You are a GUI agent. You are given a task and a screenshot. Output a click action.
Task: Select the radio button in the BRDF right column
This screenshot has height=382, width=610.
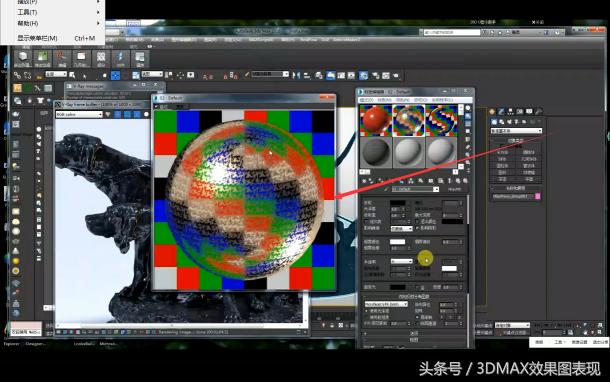tap(417, 317)
